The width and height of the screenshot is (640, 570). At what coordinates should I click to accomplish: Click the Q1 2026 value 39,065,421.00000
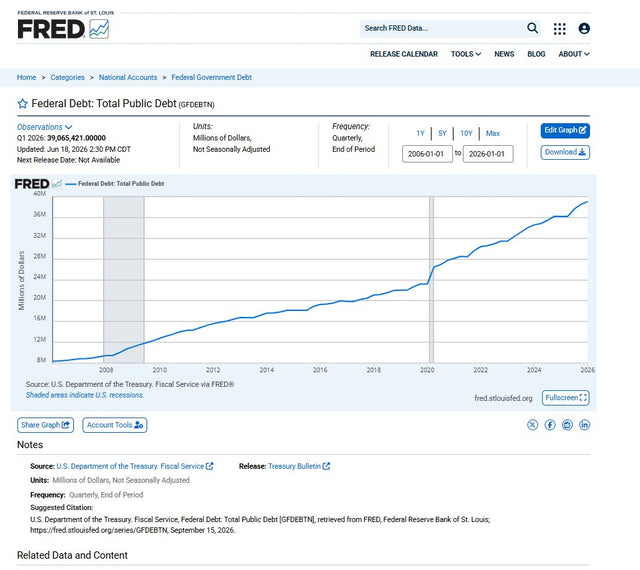click(x=76, y=138)
